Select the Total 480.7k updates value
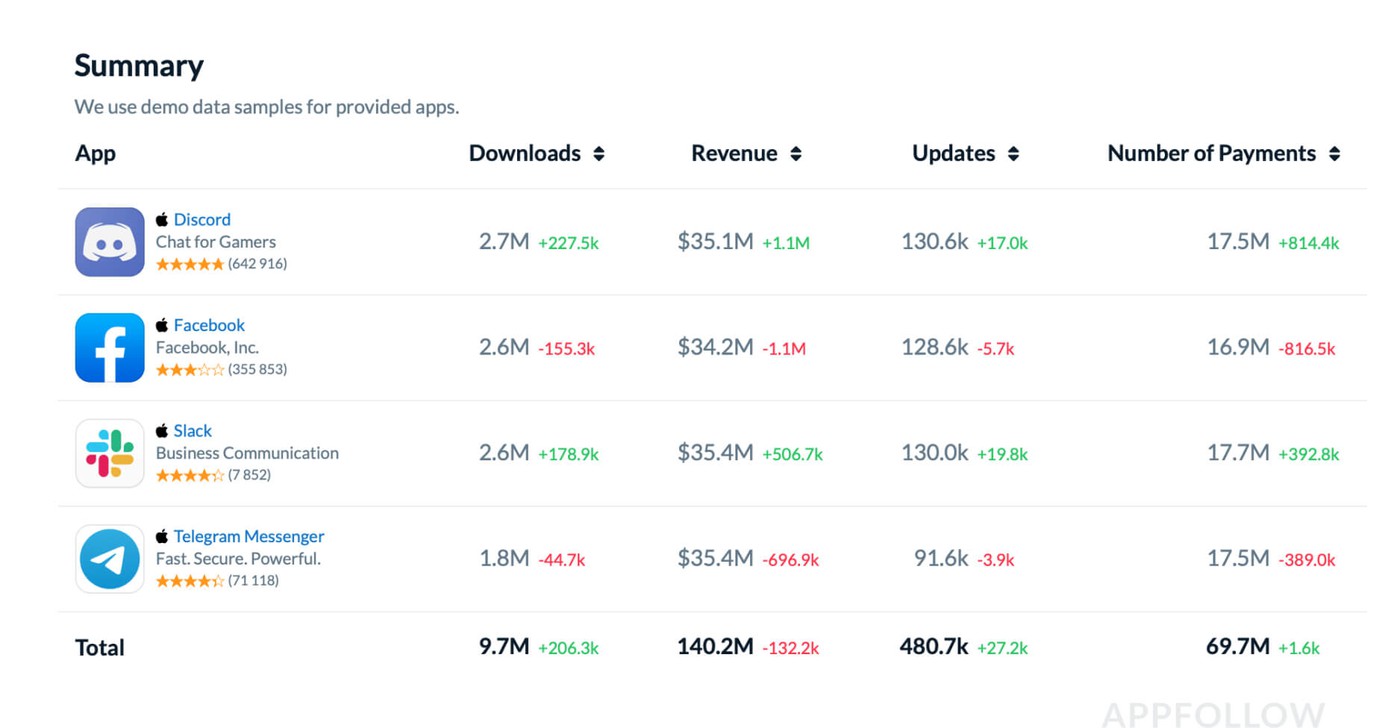The image size is (1400, 728). [934, 647]
